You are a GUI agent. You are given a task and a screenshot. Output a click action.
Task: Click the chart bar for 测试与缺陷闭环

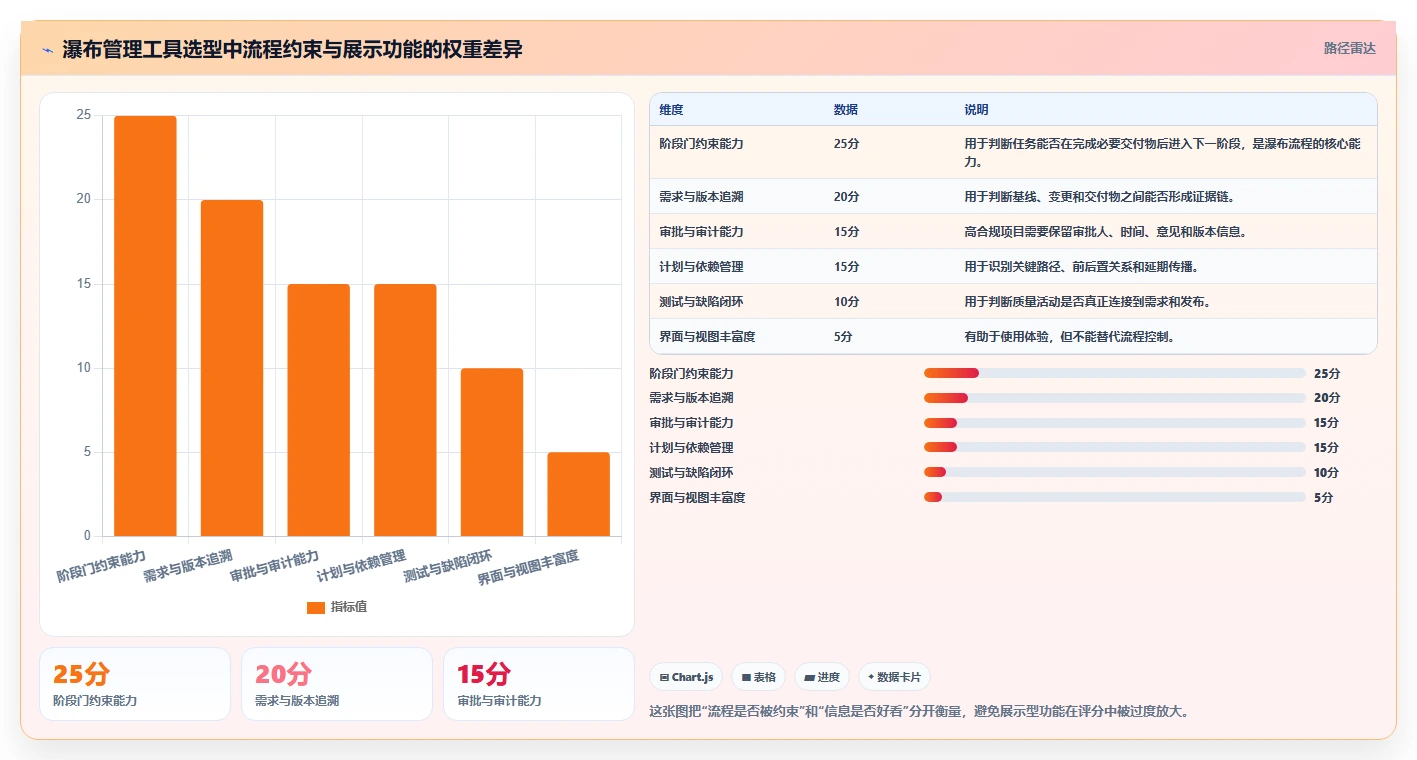(492, 452)
